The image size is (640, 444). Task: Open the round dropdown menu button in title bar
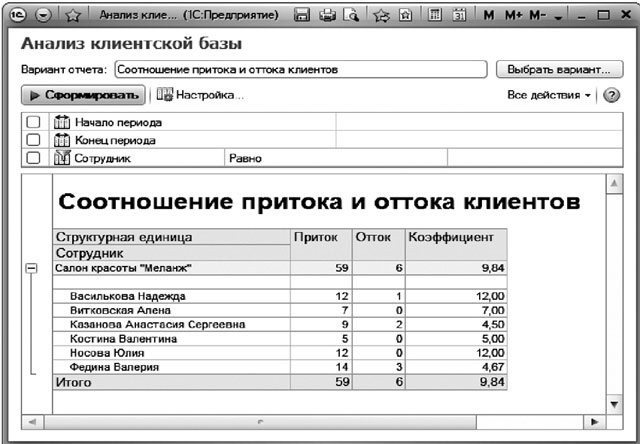pos(43,16)
